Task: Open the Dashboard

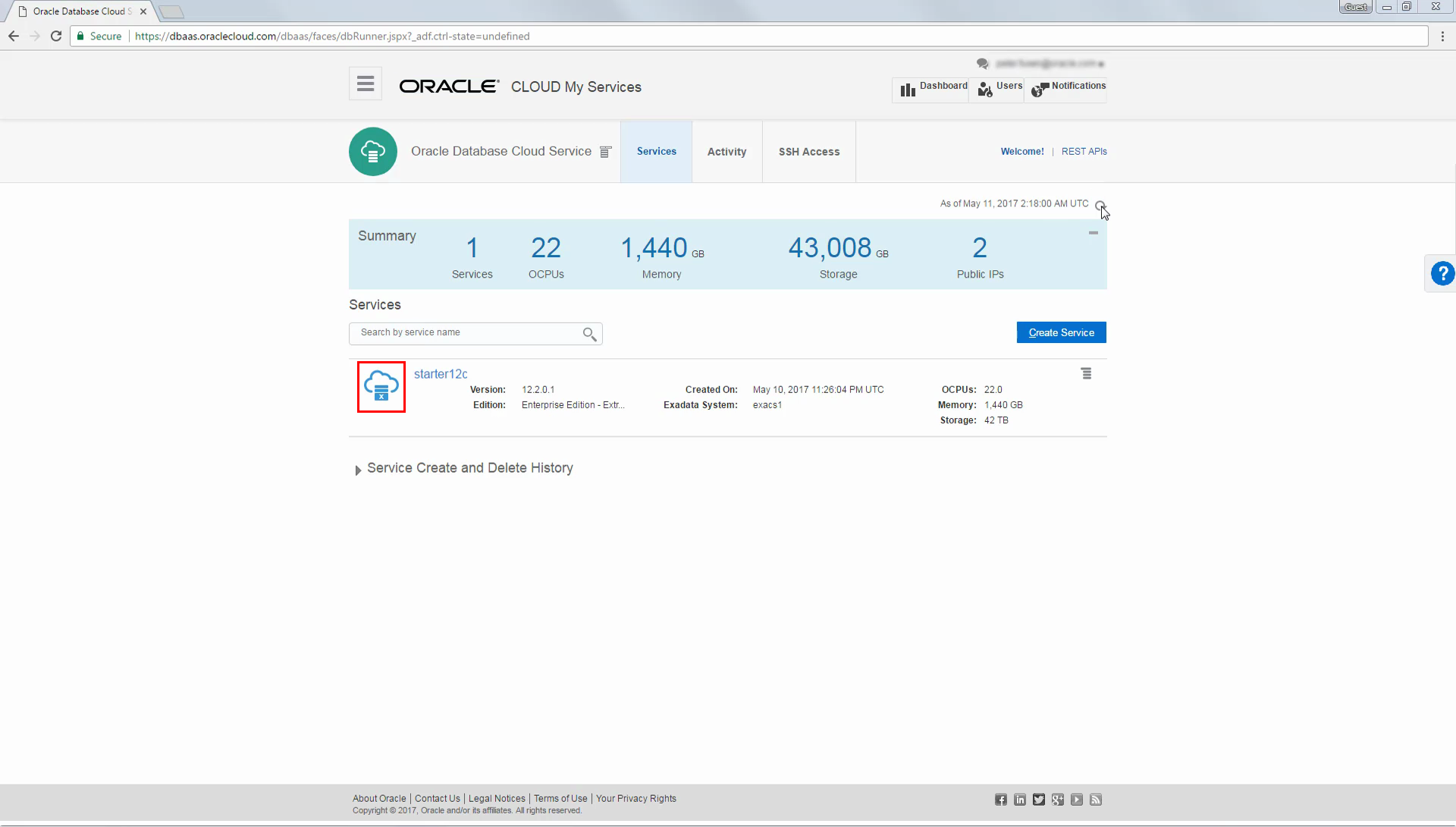Action: click(x=934, y=89)
